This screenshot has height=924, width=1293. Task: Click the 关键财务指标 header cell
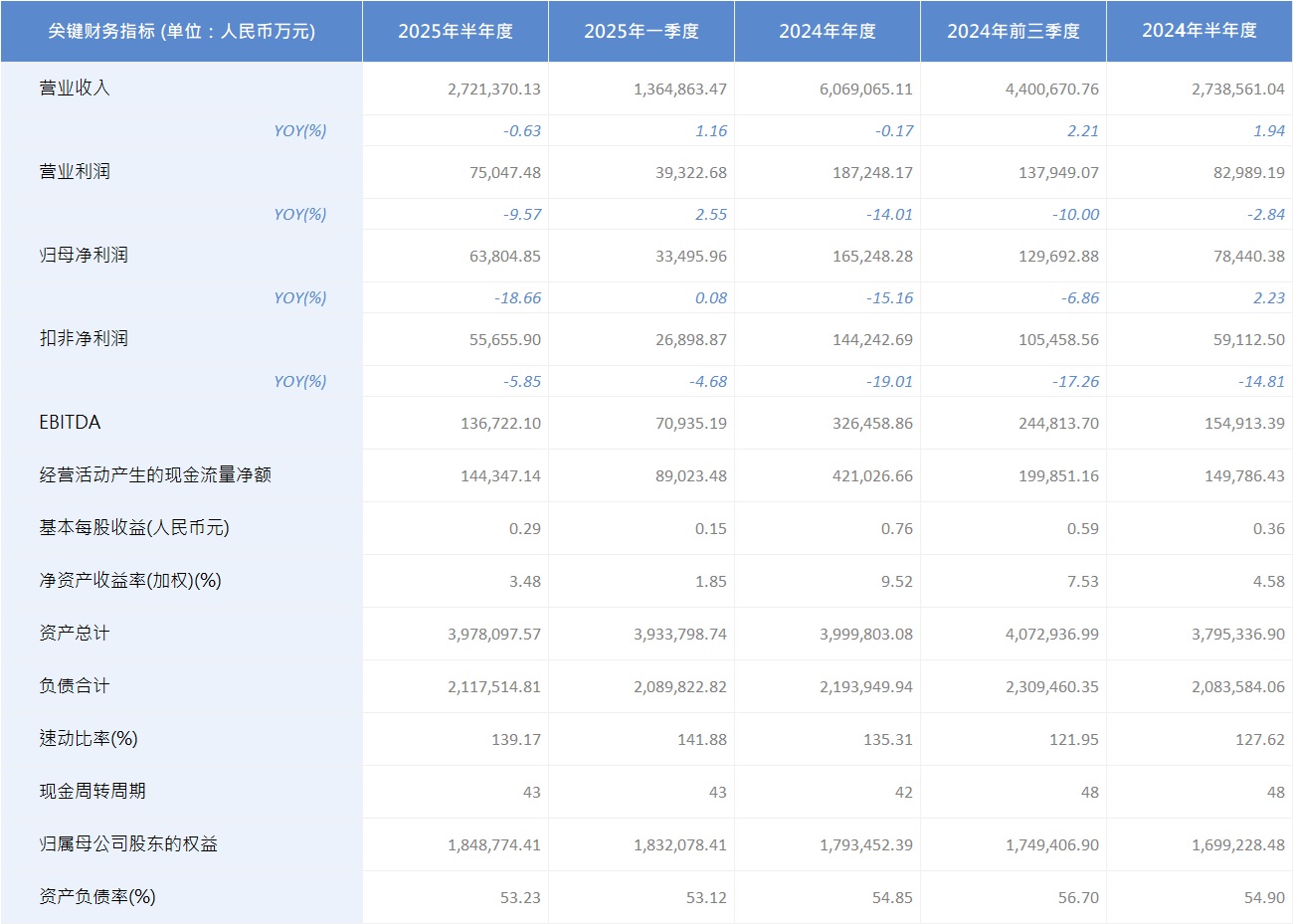coord(181,32)
